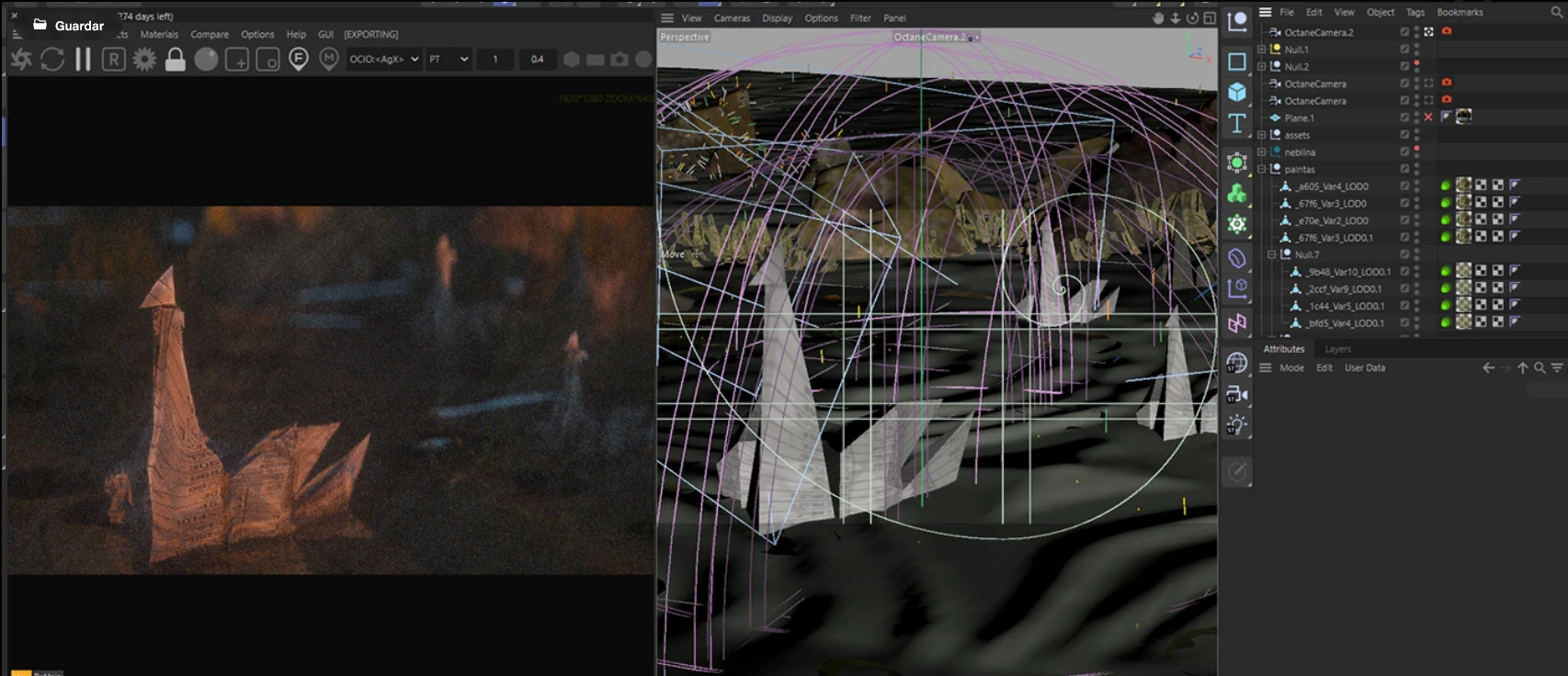Viewport: 1568px width, 676px height.
Task: Select the Cube primitive tool
Action: 1237,92
